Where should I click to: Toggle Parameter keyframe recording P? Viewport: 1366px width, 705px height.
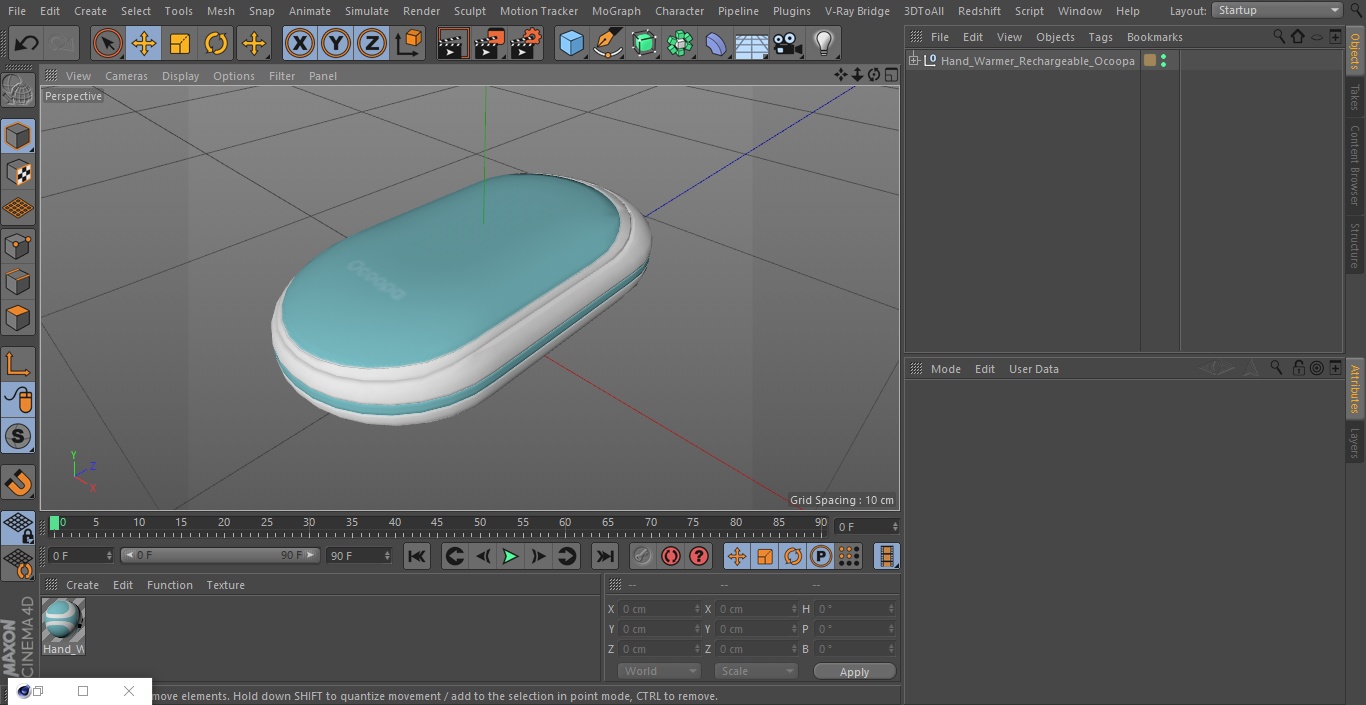tap(821, 556)
